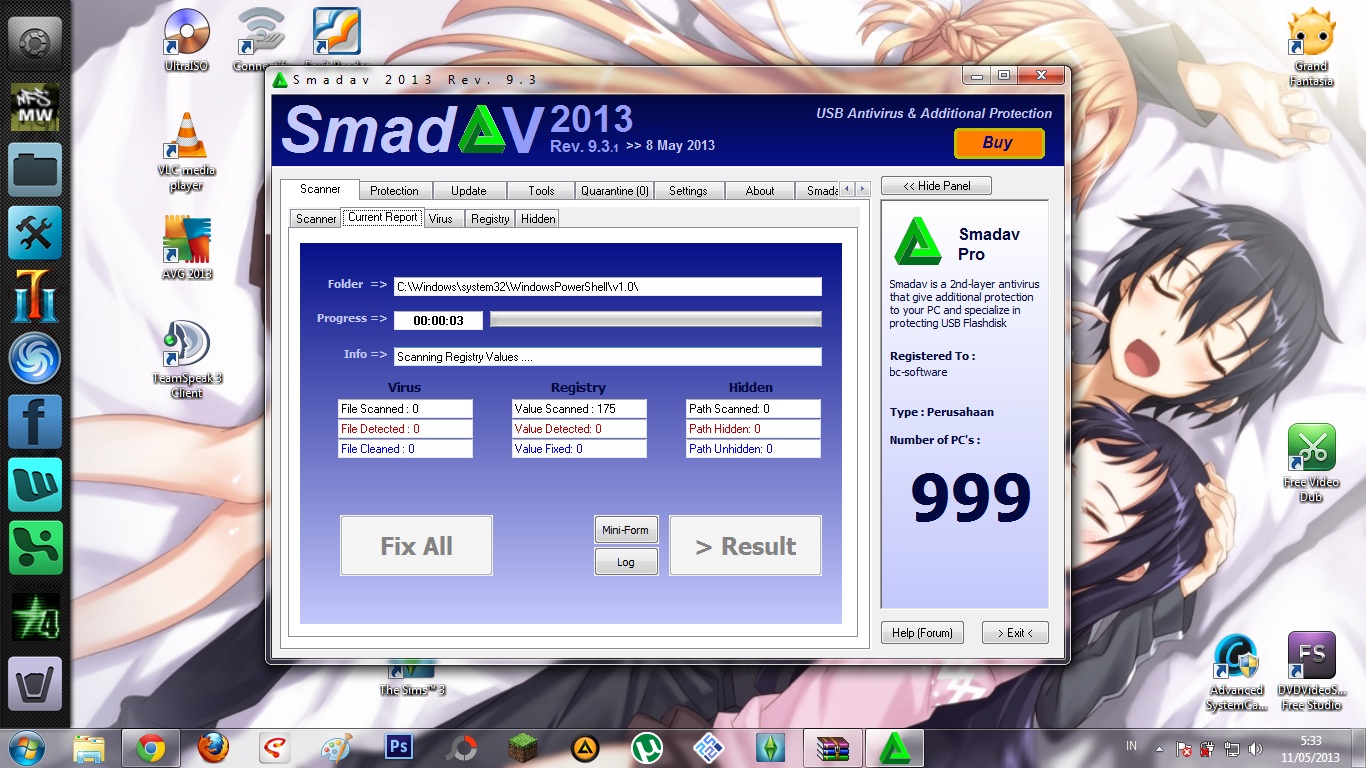The height and width of the screenshot is (768, 1366).
Task: Open VLC media player desktop shortcut
Action: click(186, 152)
